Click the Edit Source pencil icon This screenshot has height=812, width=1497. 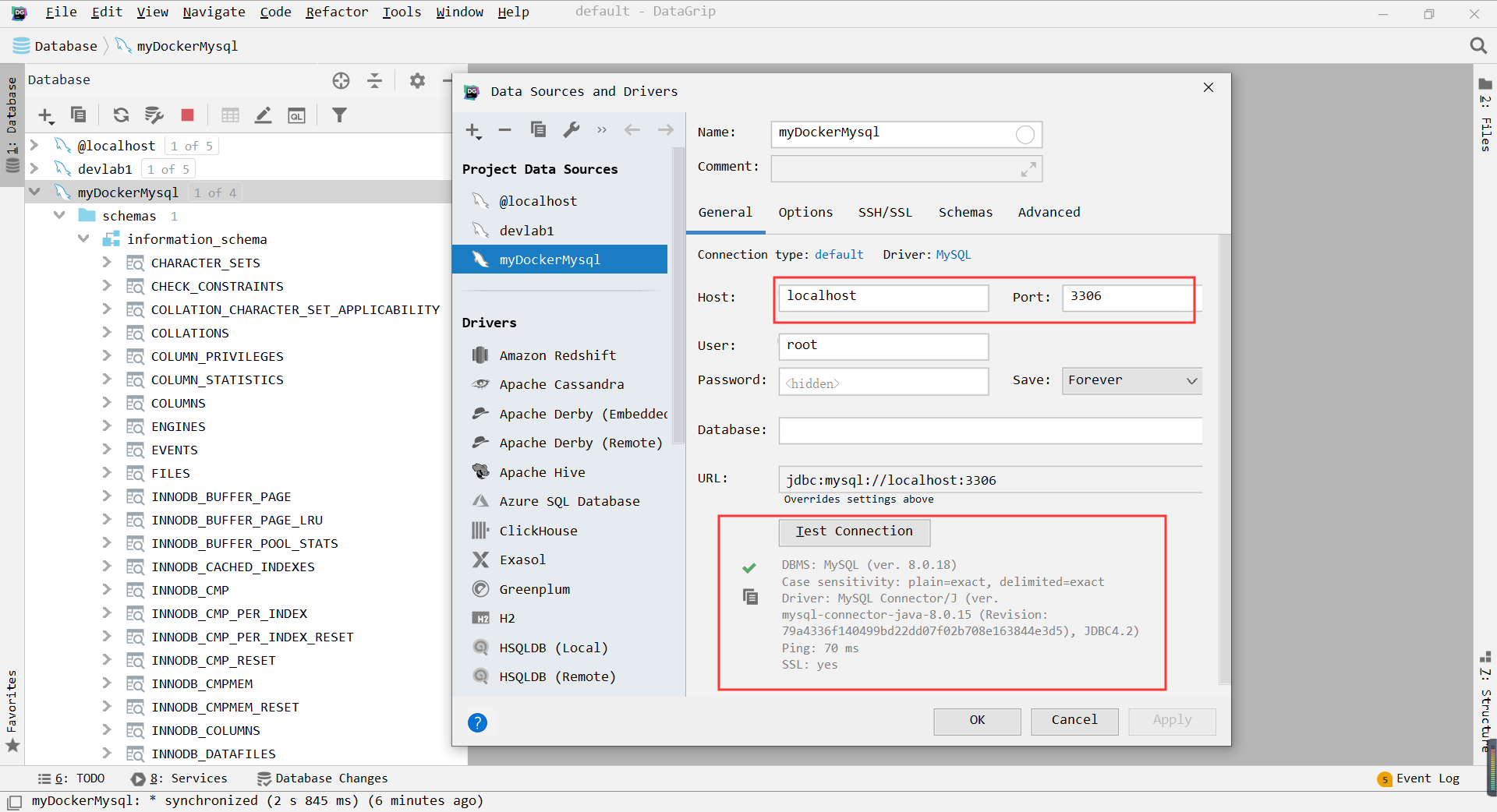pos(264,115)
